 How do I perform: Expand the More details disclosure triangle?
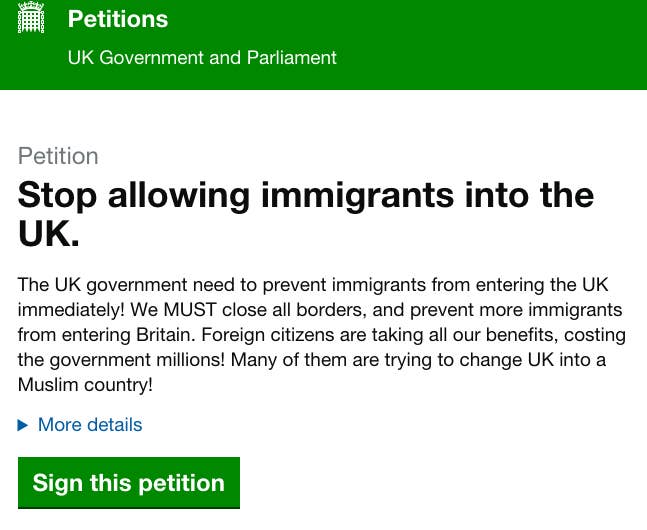coord(23,425)
